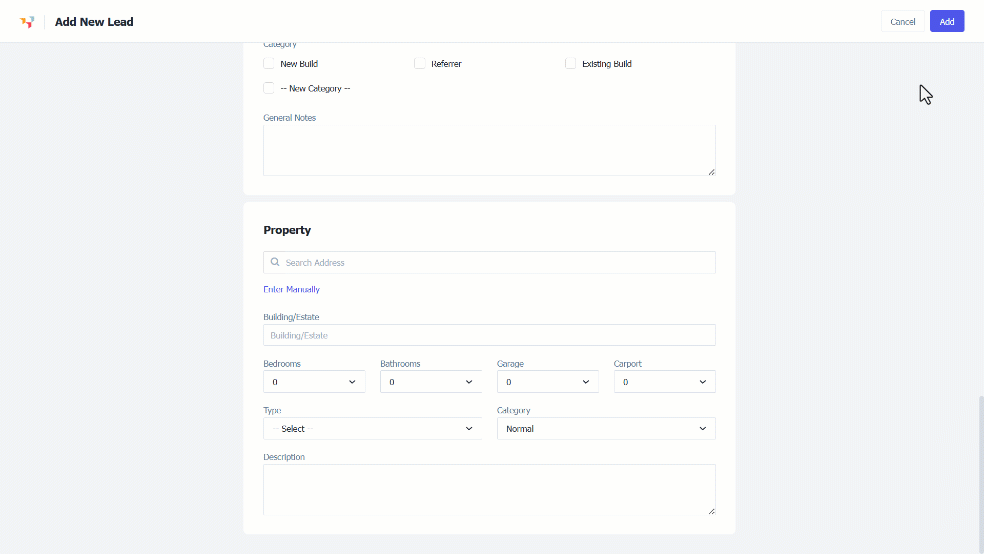
Task: Click the Cancel button
Action: (x=902, y=21)
